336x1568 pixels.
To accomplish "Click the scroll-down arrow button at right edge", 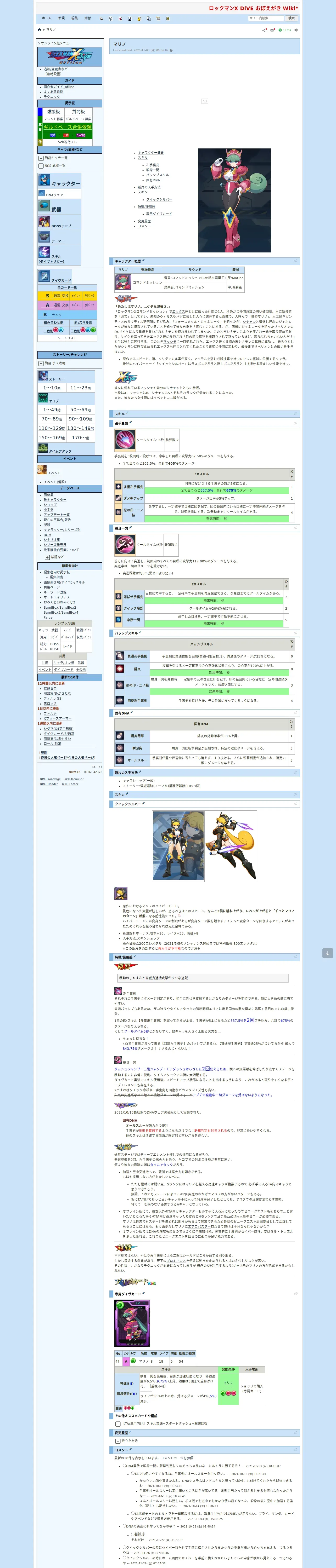I will tap(327, 953).
